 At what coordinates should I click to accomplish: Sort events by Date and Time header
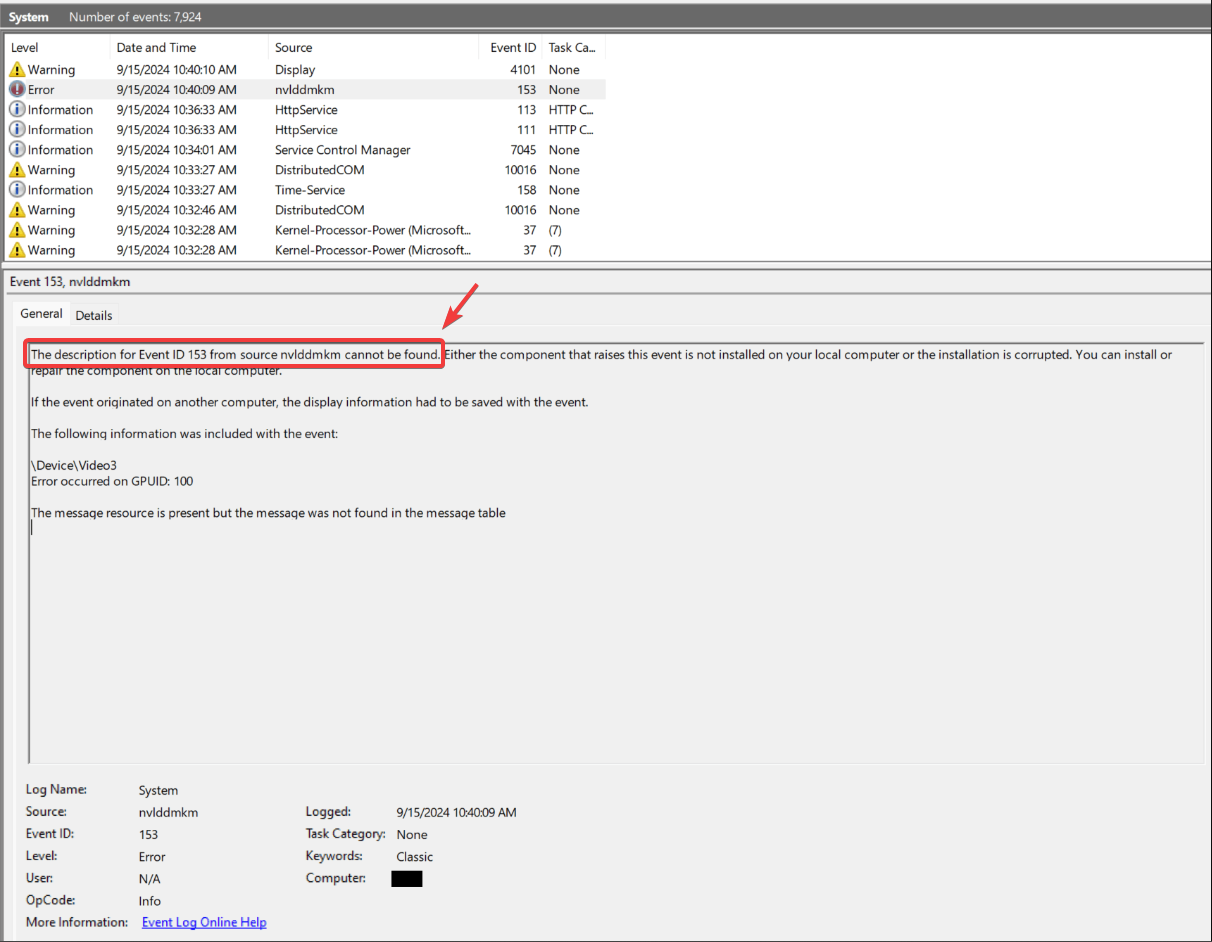[x=189, y=48]
